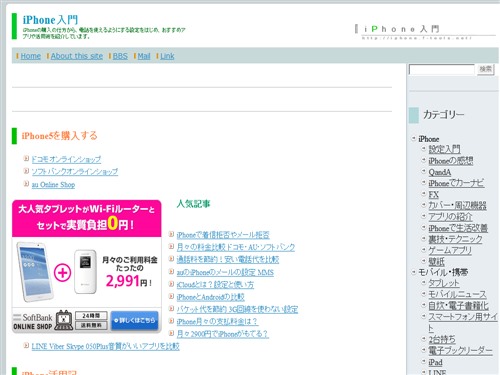The width and height of the screenshot is (500, 375).
Task: Click the 検索 search button
Action: click(x=485, y=69)
